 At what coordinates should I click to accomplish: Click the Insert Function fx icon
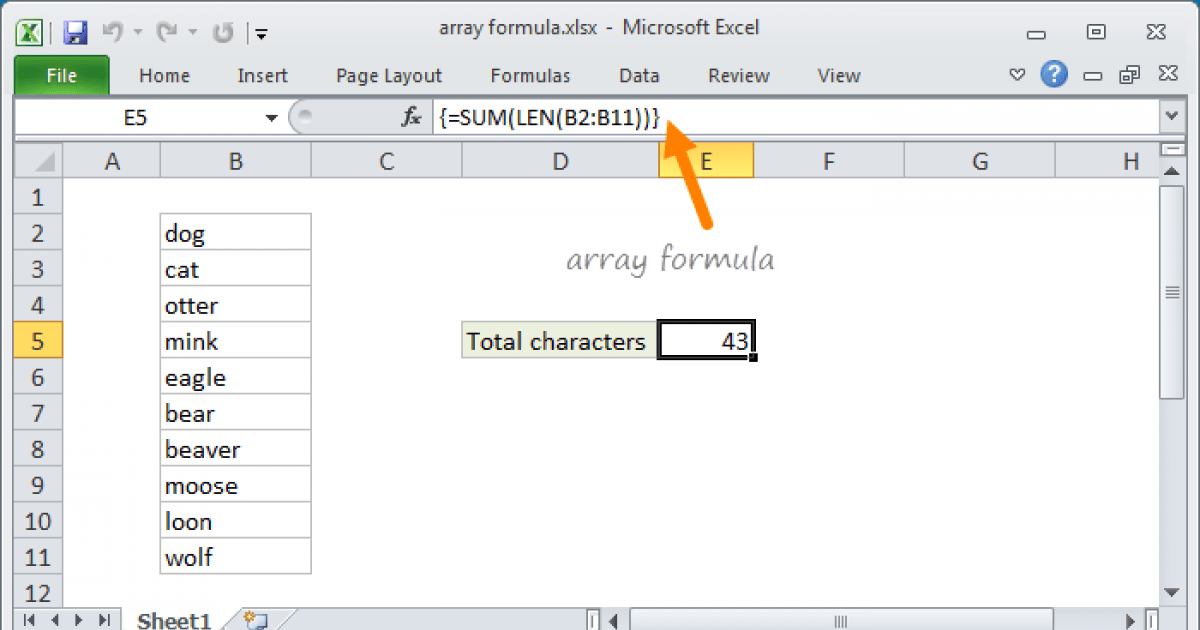point(410,117)
